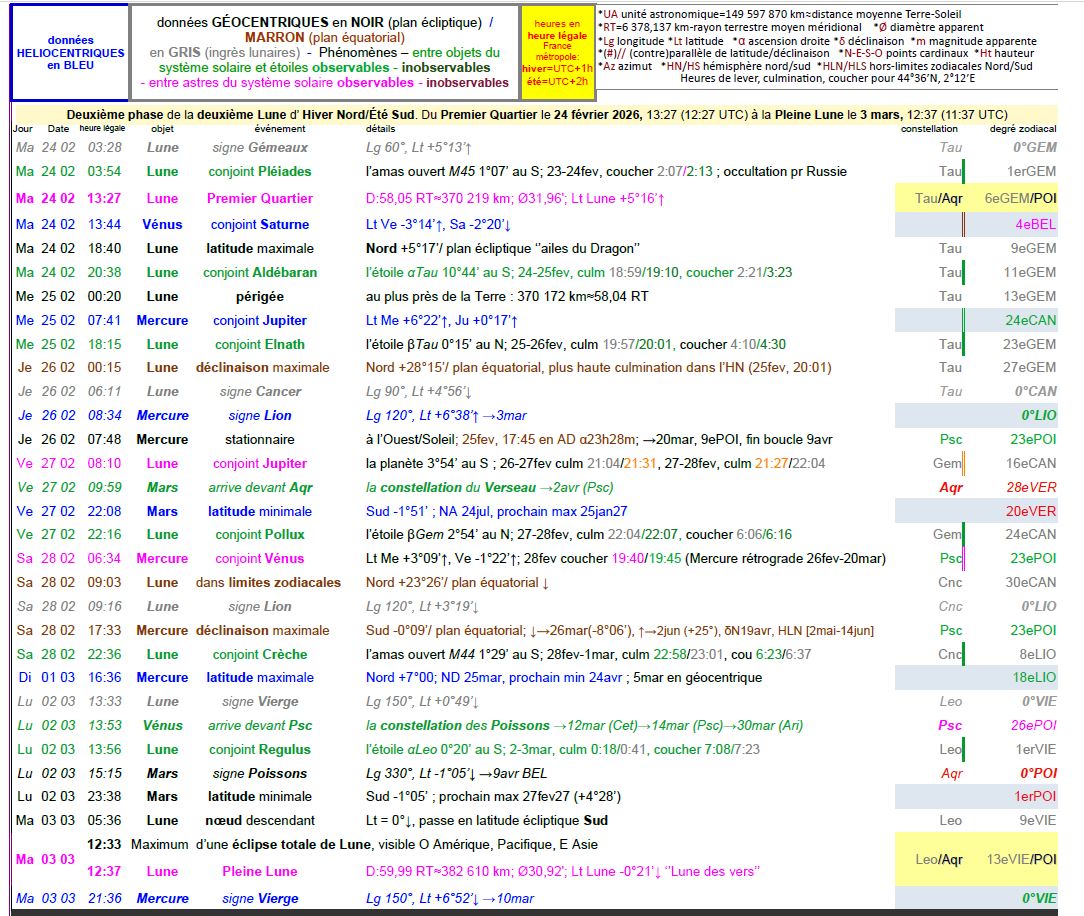Click Mercure's 'stationnaire' event
The image size is (1084, 916).
pyautogui.click(x=259, y=439)
